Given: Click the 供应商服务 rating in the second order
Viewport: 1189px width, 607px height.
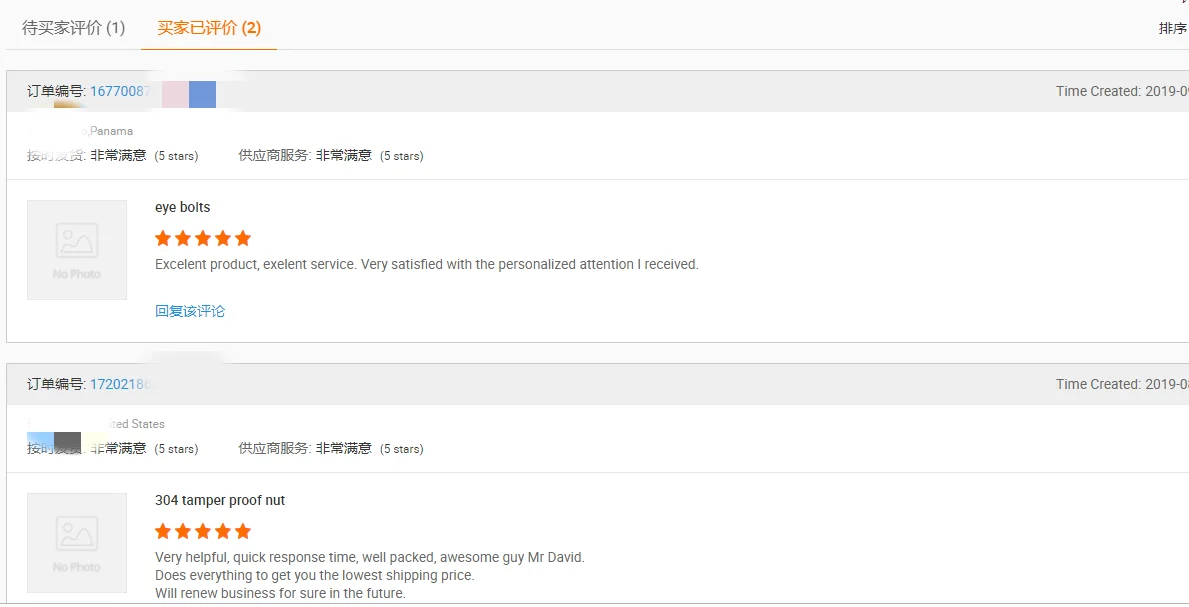Looking at the screenshot, I should point(330,448).
